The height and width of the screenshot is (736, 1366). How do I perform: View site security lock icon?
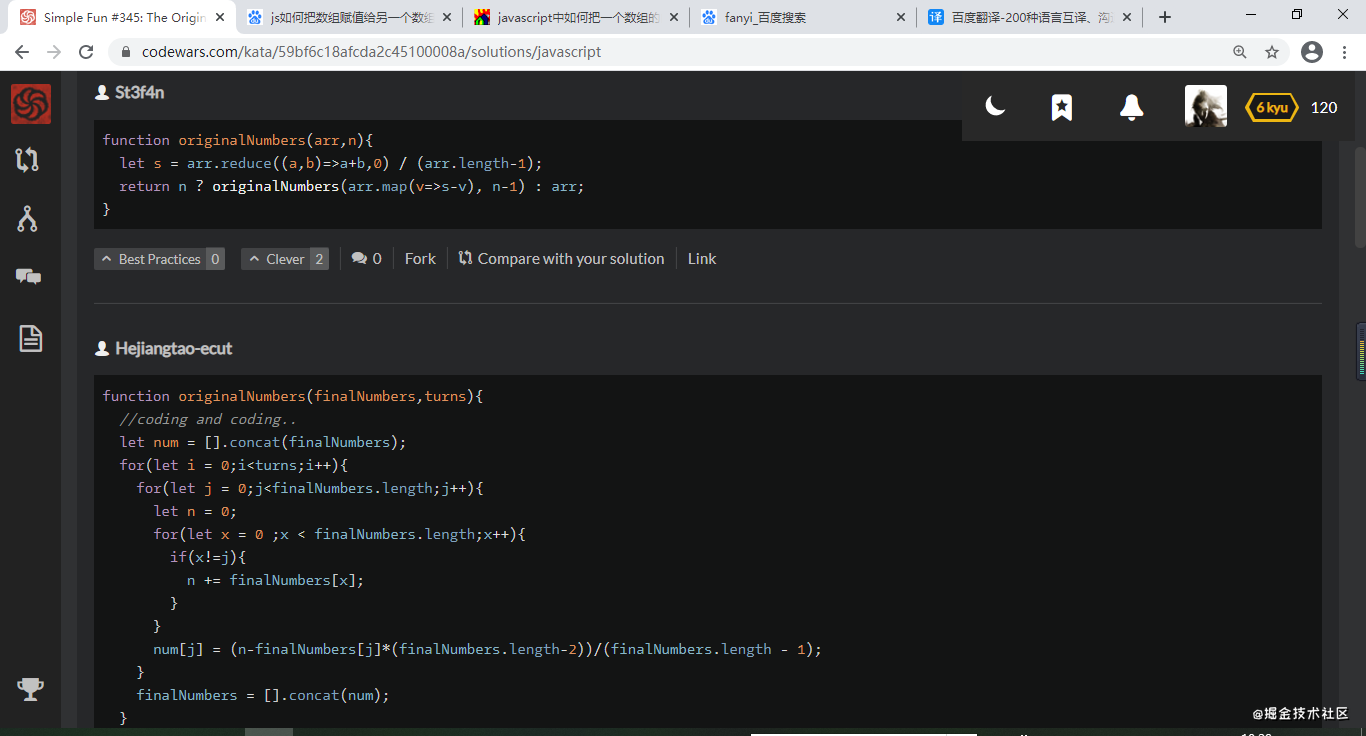pos(126,52)
